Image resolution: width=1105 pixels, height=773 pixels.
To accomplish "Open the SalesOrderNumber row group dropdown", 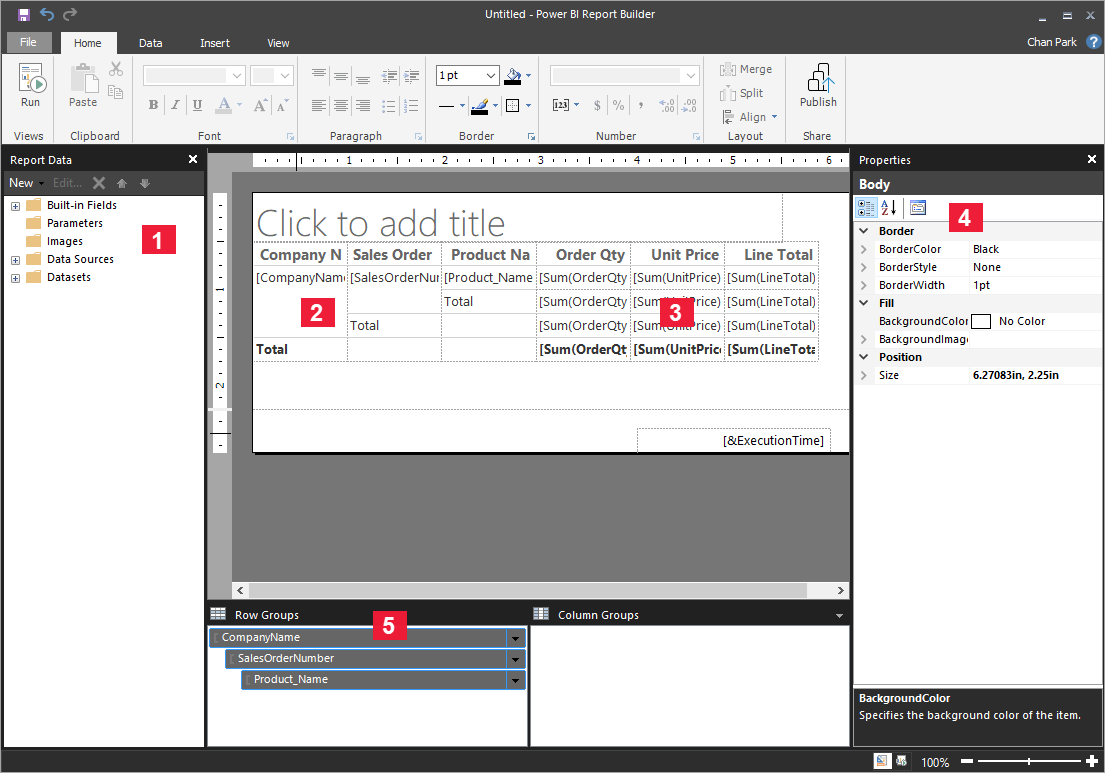I will [516, 659].
